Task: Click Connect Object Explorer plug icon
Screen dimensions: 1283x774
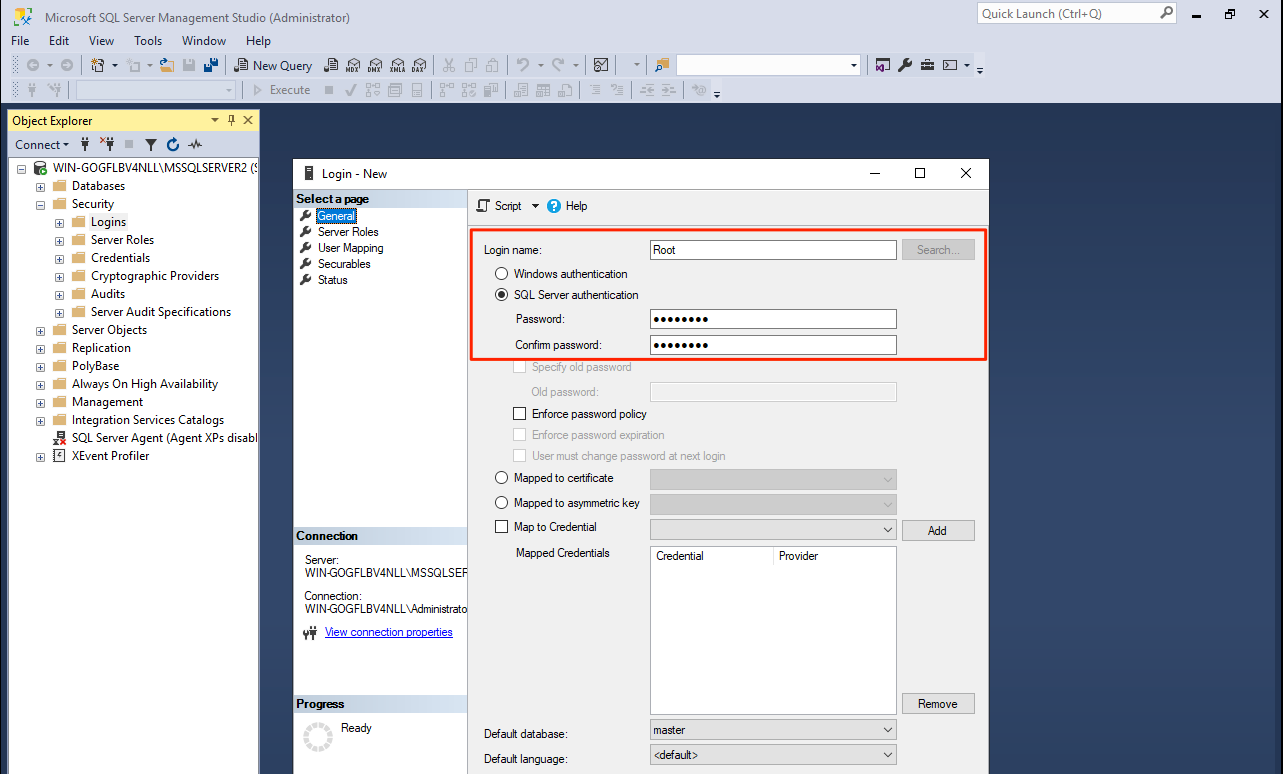Action: pos(85,144)
